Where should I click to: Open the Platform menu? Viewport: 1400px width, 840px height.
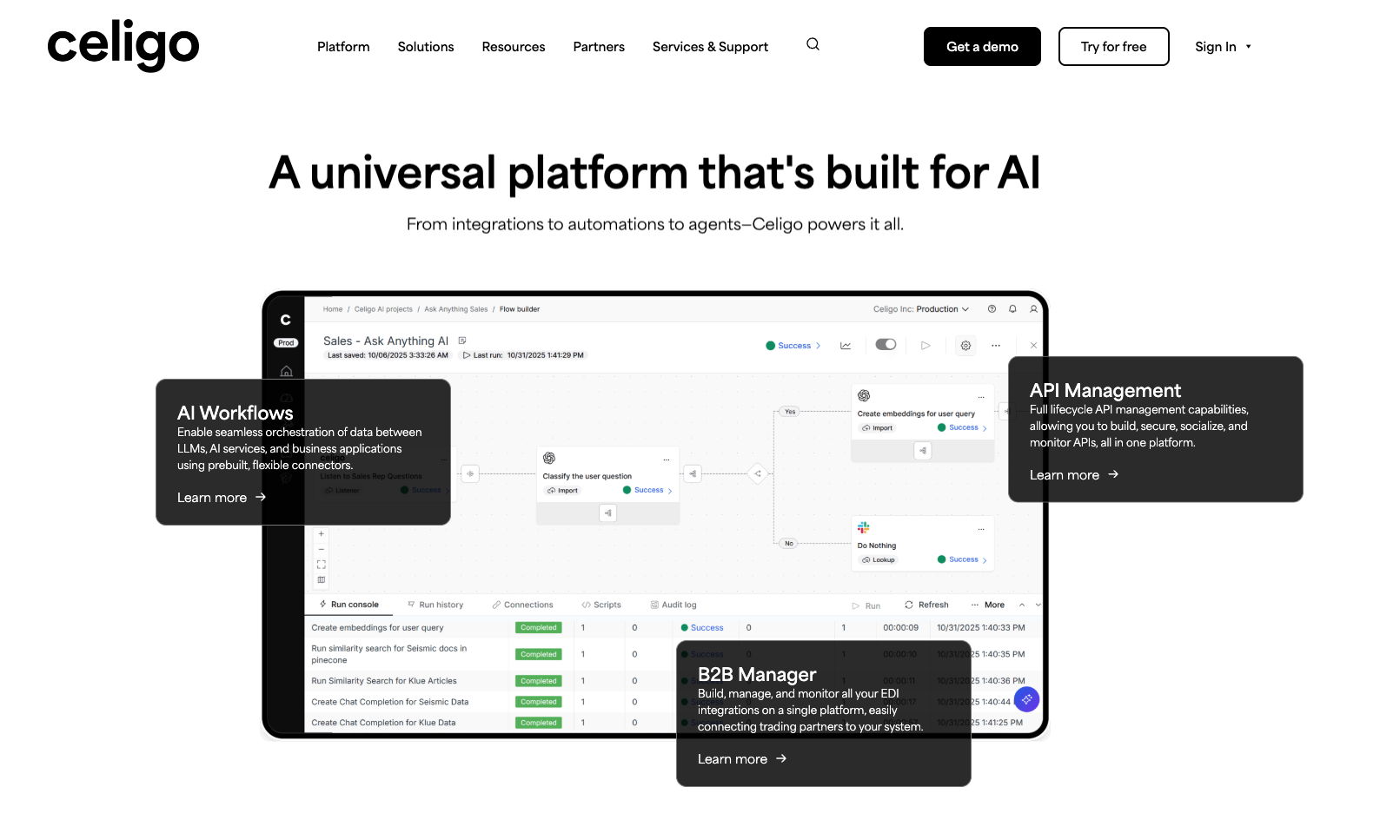(x=343, y=47)
